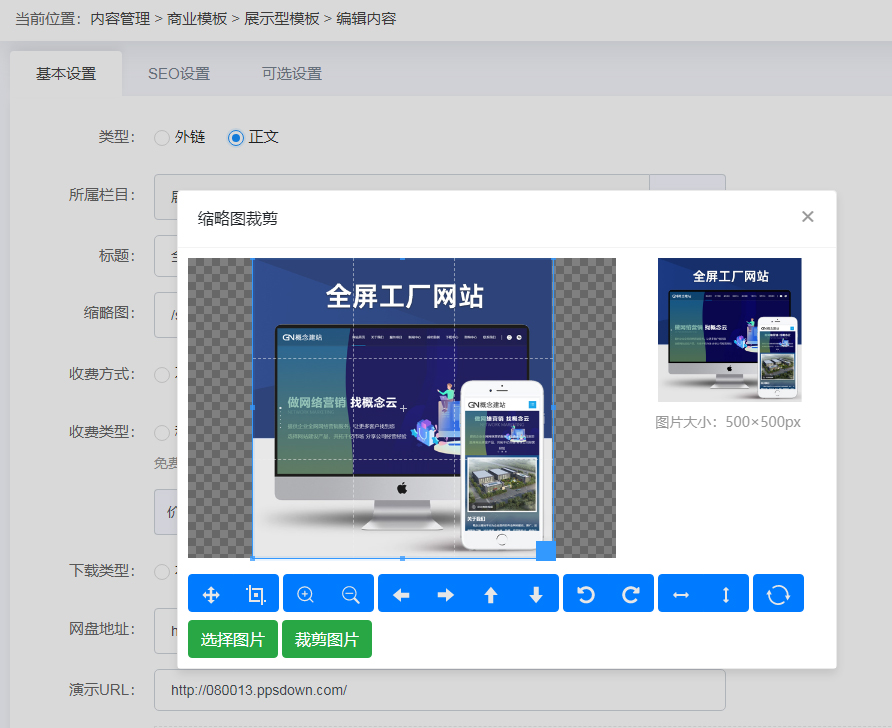Reset the cropper with refresh icon

(778, 594)
